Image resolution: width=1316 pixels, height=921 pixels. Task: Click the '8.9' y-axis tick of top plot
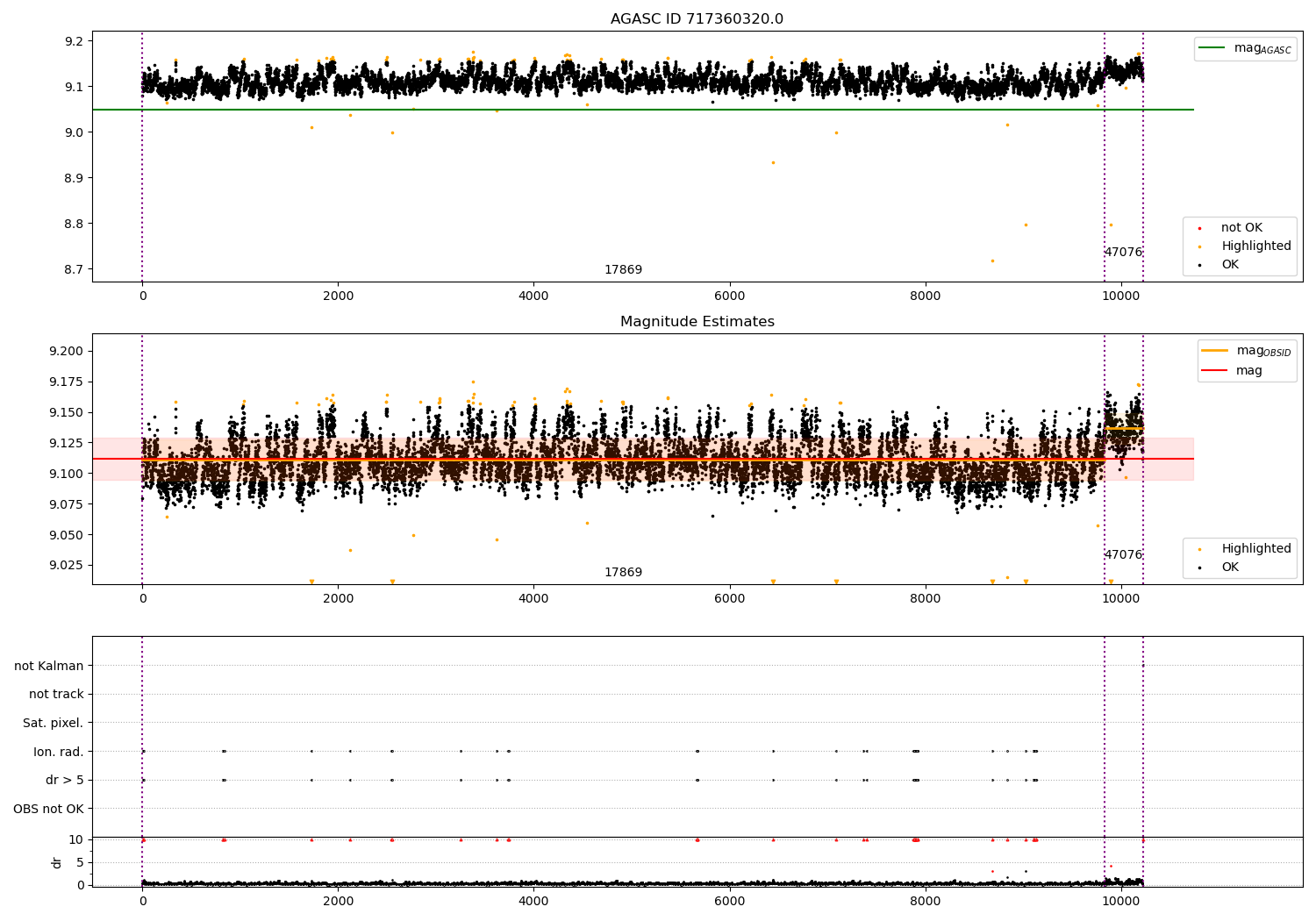tap(75, 178)
